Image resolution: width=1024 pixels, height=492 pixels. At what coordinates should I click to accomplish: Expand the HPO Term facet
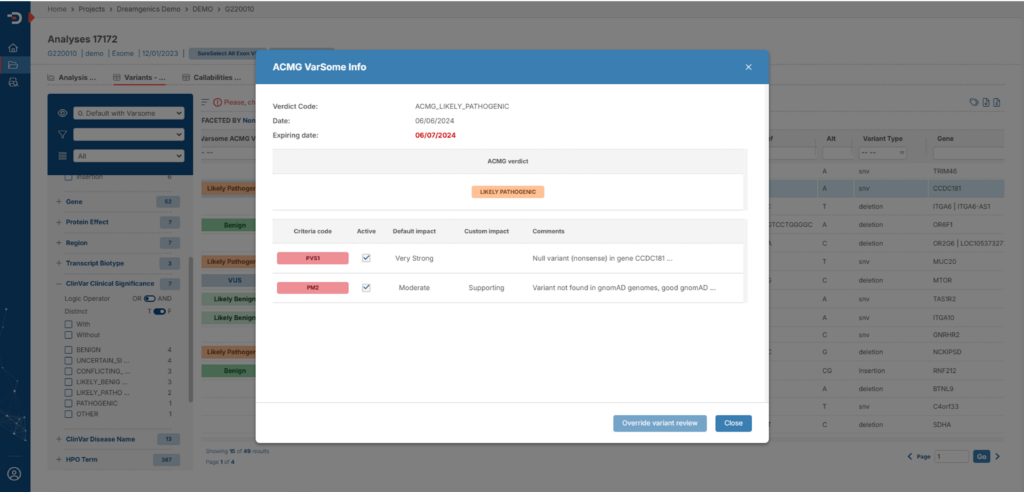click(59, 459)
